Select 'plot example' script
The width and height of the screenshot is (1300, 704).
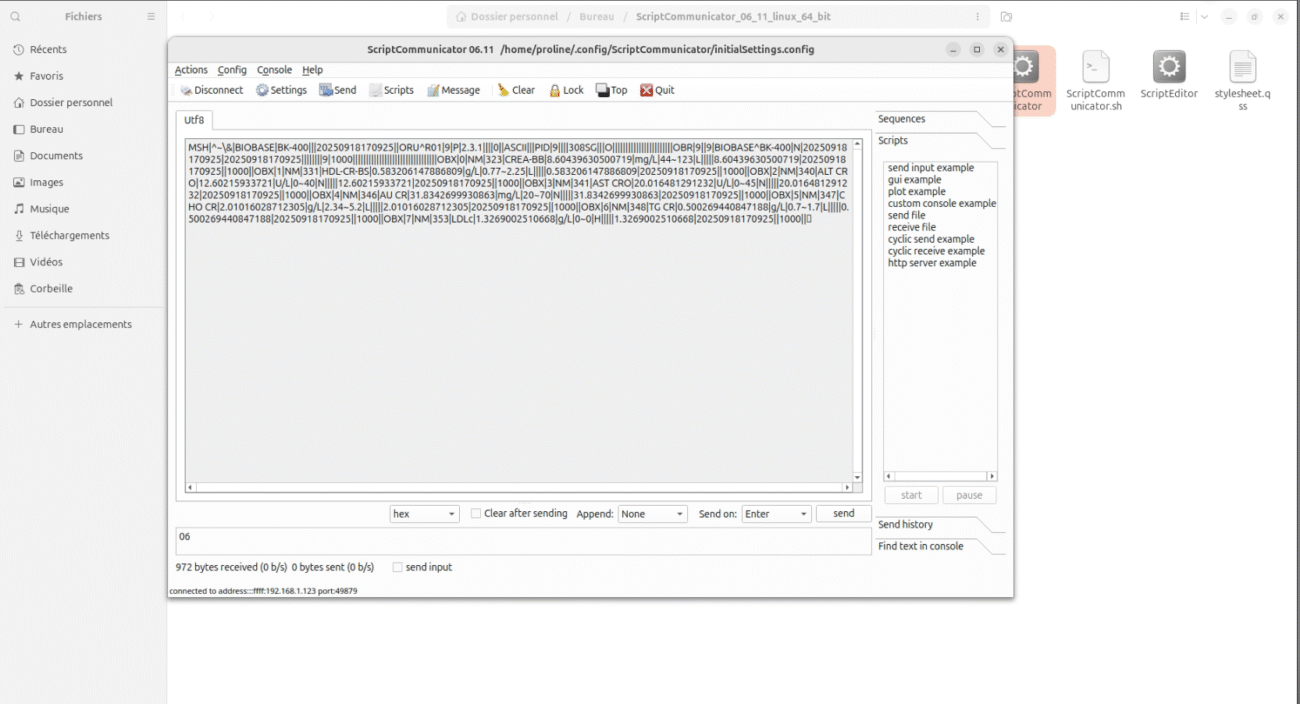(x=916, y=192)
